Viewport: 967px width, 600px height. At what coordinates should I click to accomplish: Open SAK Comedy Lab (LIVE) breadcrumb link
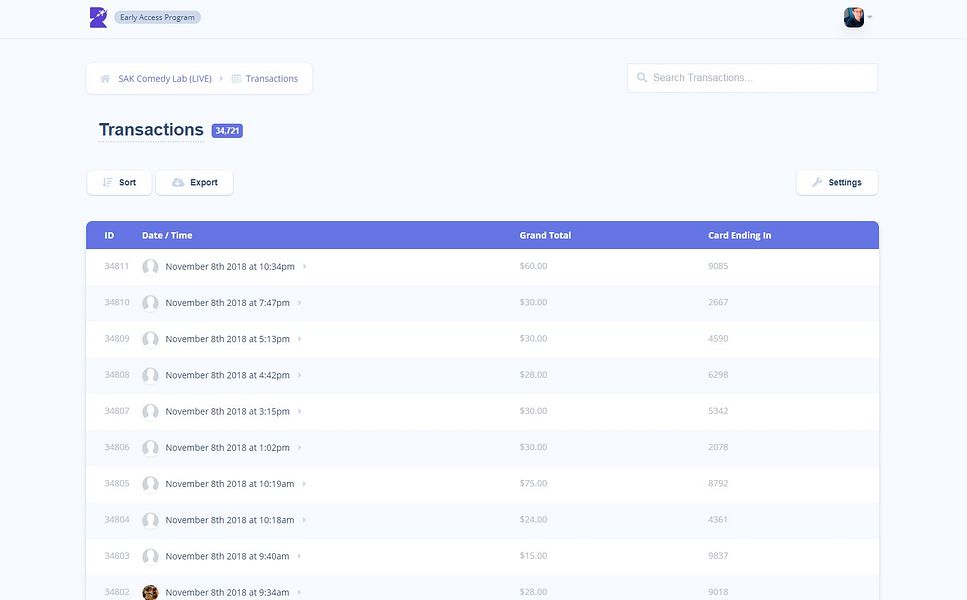[165, 78]
